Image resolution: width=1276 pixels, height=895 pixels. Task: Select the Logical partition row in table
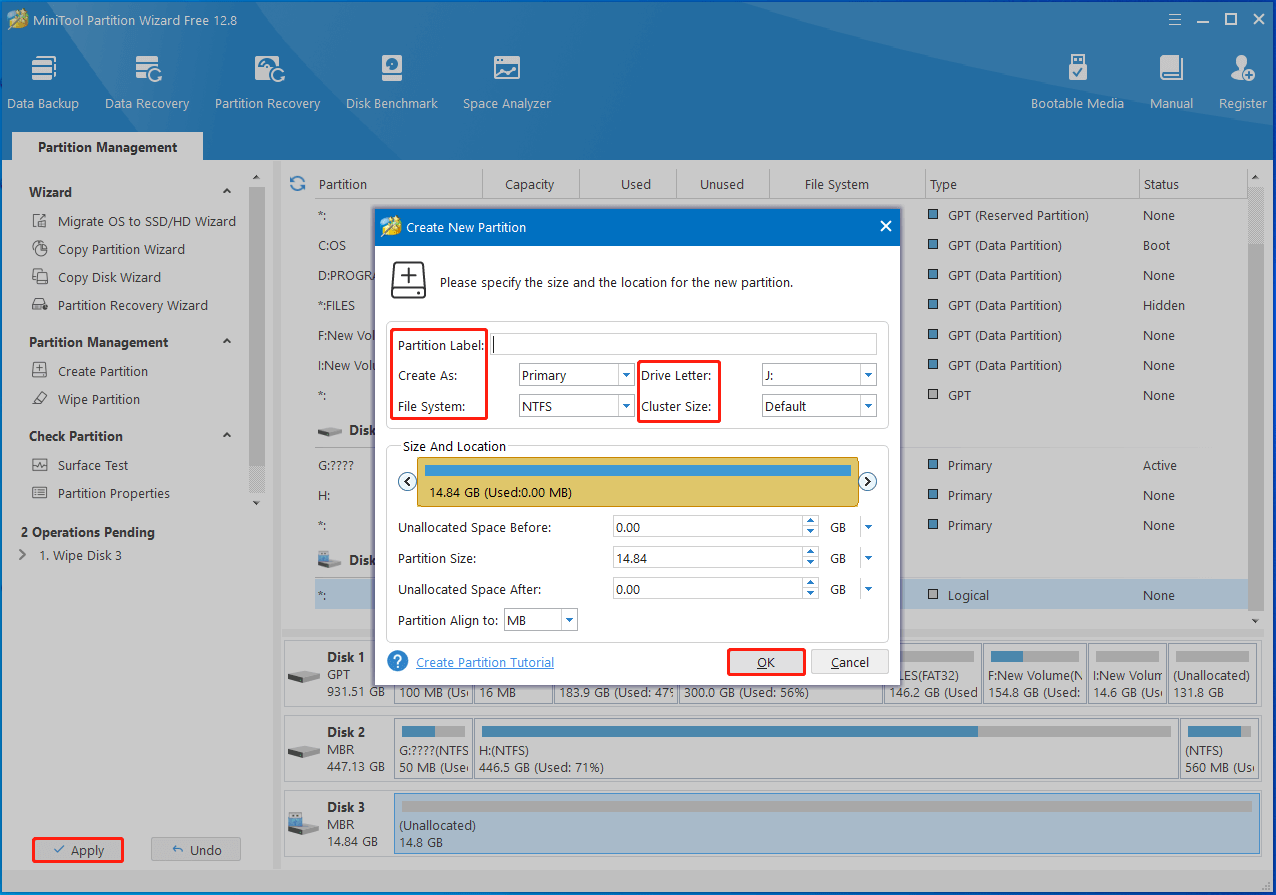[781, 595]
